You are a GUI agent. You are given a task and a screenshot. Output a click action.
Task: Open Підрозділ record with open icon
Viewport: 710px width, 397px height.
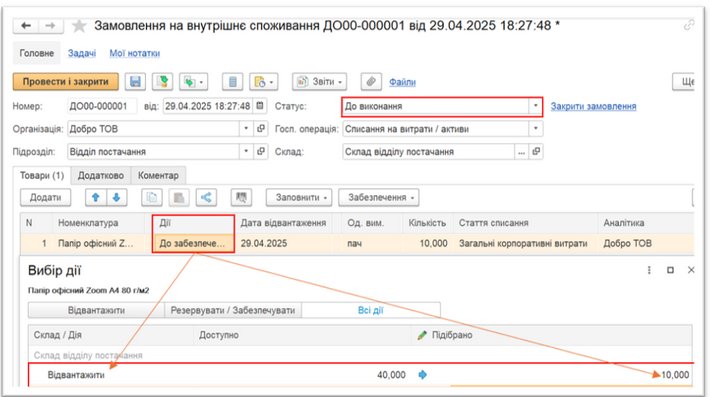click(x=261, y=151)
